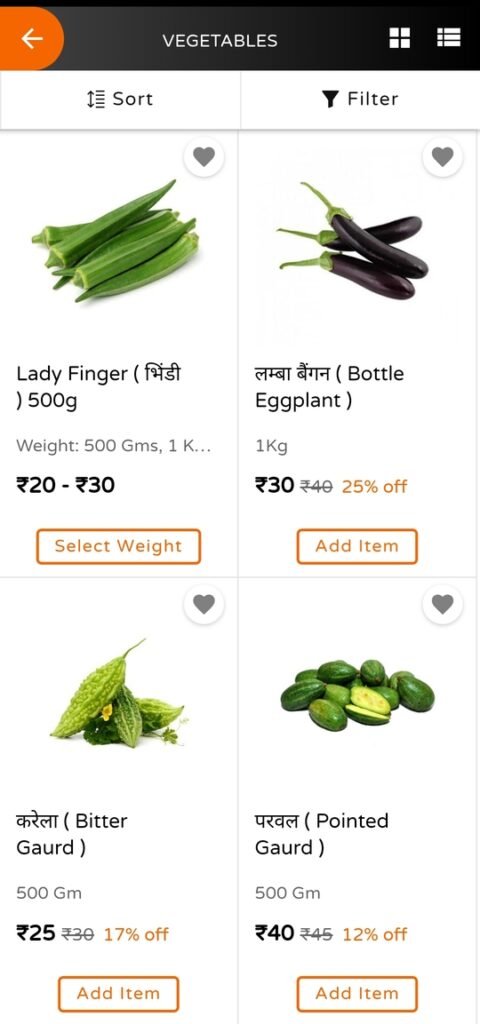This screenshot has width=480, height=1024.
Task: Open the Pointed Gaurd product title
Action: [x=322, y=834]
